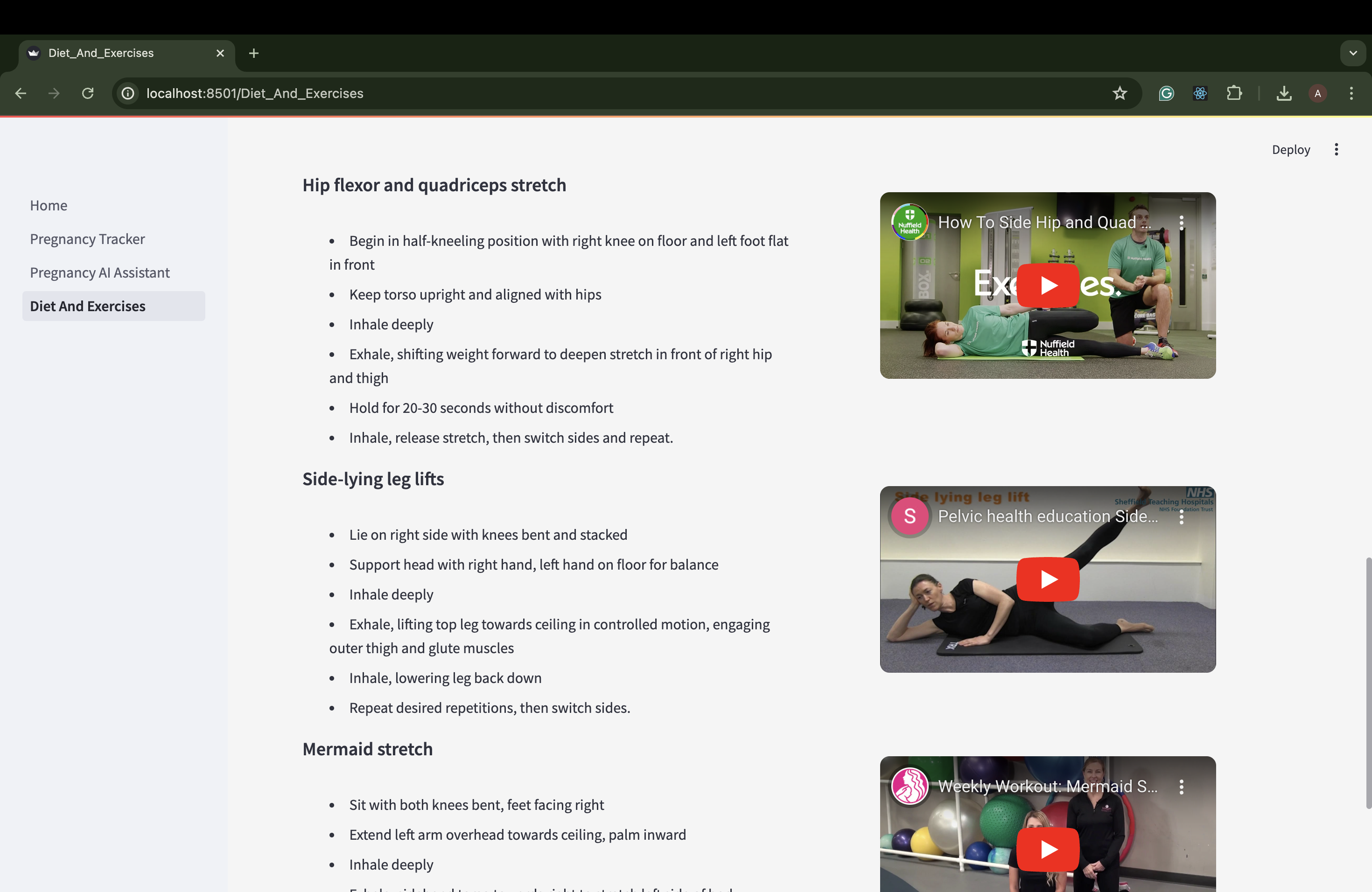Click the pink S channel avatar
This screenshot has height=892, width=1372.
pos(910,516)
